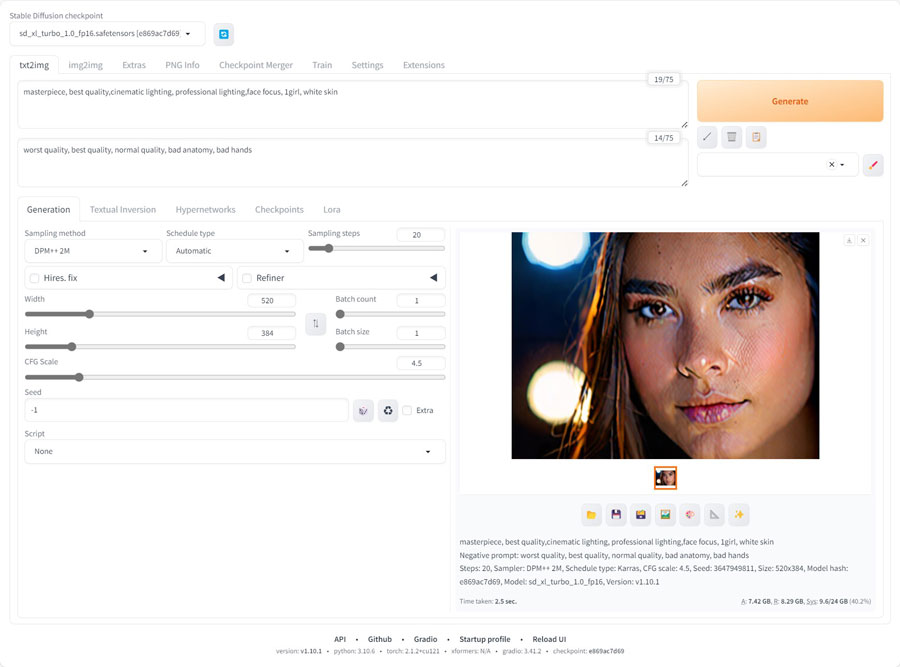Click the Reload UI link
This screenshot has height=667, width=900.
pyautogui.click(x=549, y=639)
